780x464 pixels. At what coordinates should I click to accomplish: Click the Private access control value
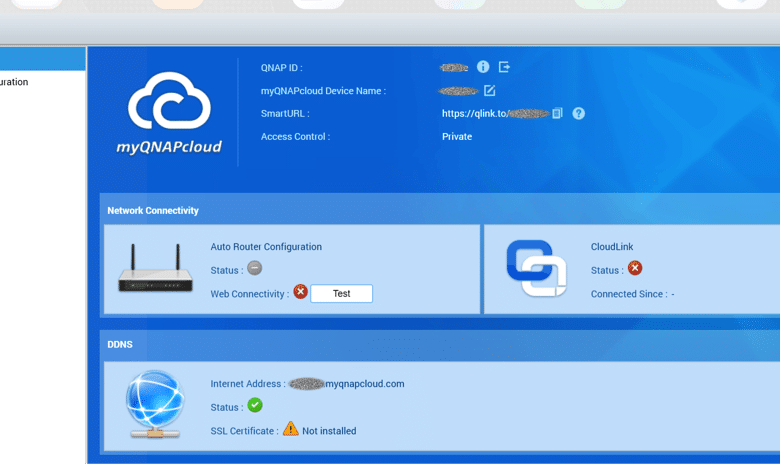click(457, 136)
